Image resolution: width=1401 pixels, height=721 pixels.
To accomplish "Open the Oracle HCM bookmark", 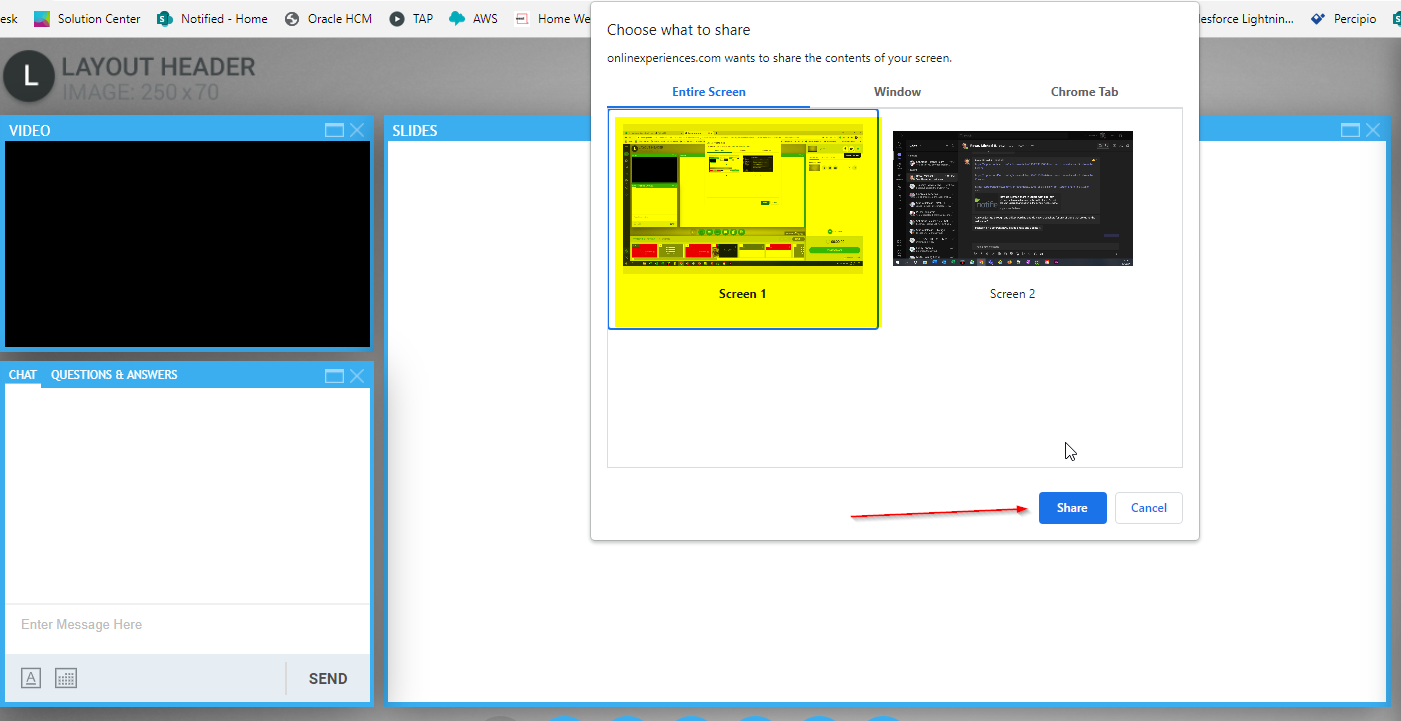I will tap(328, 19).
